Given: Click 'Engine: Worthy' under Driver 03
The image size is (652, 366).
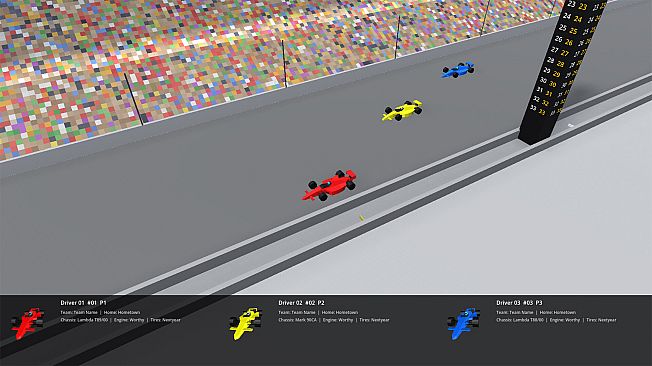Looking at the screenshot, I should click(565, 320).
